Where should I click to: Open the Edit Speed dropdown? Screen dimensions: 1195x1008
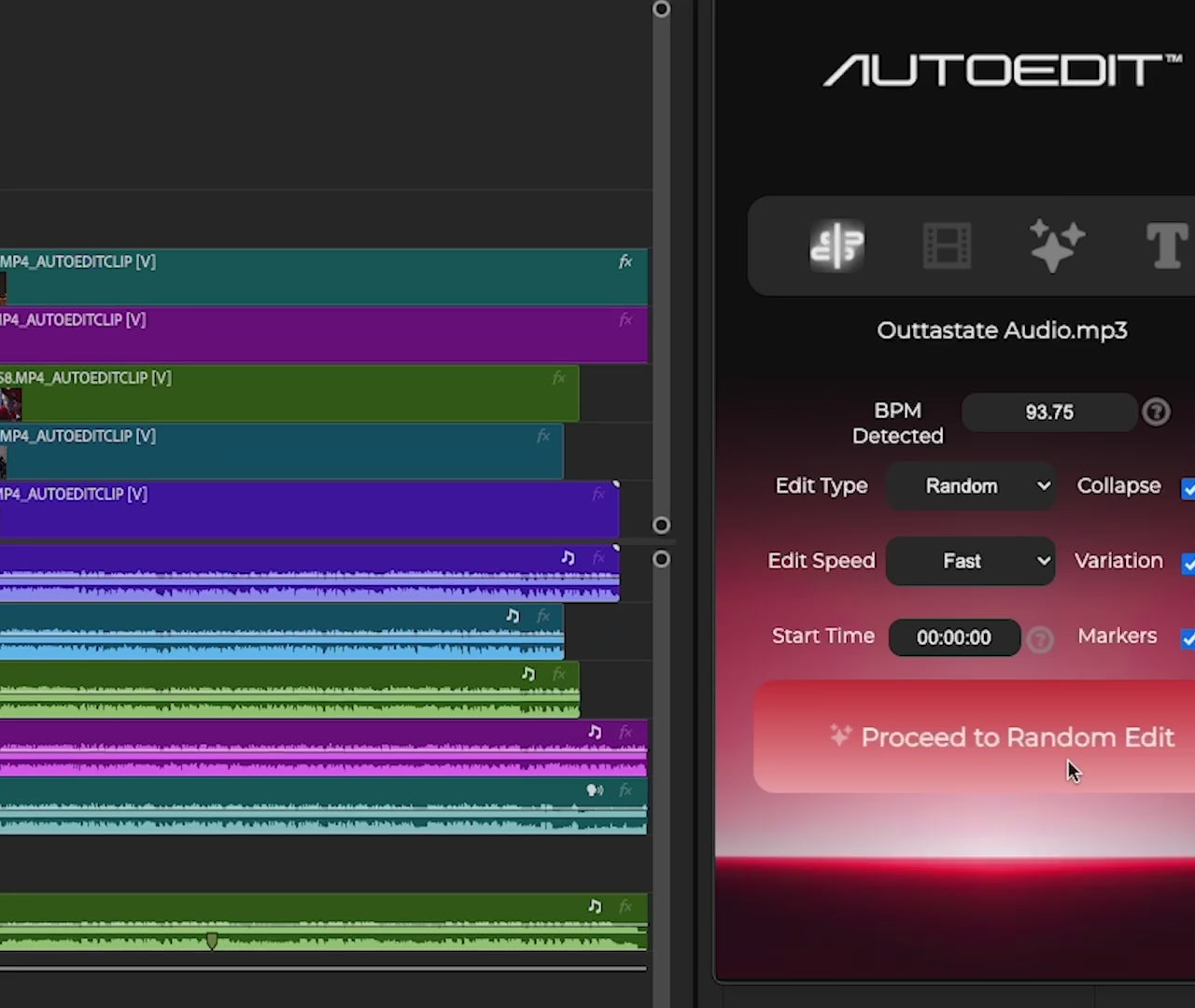pos(970,561)
